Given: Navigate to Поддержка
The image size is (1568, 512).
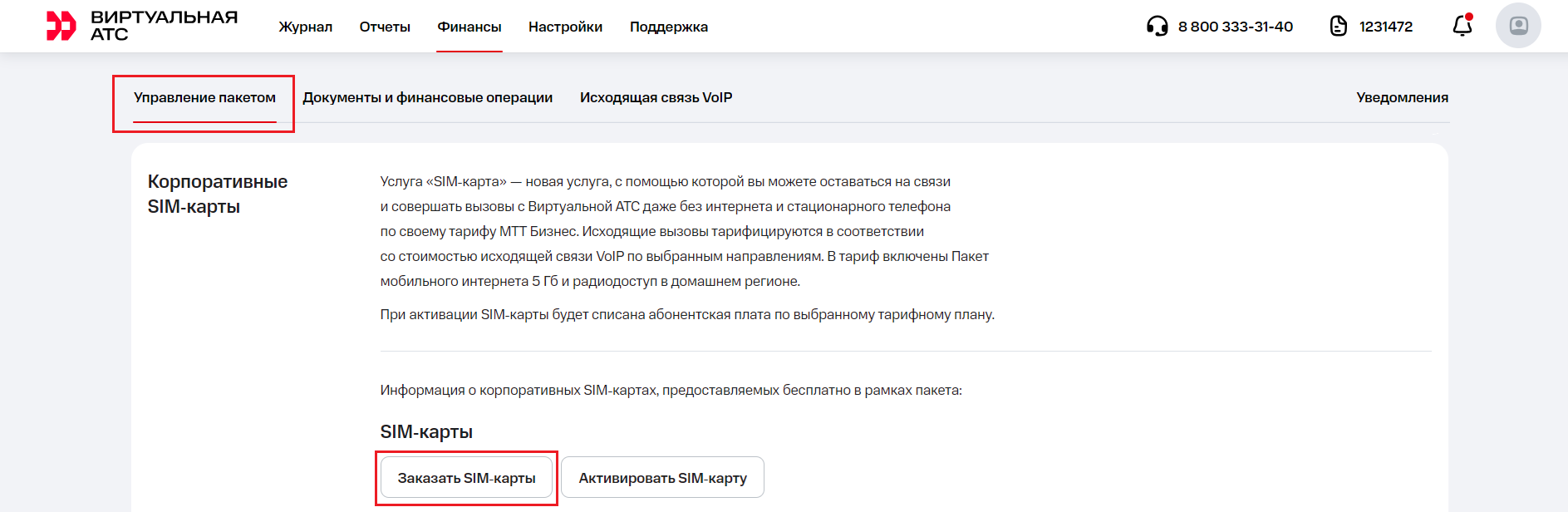Looking at the screenshot, I should [x=669, y=27].
